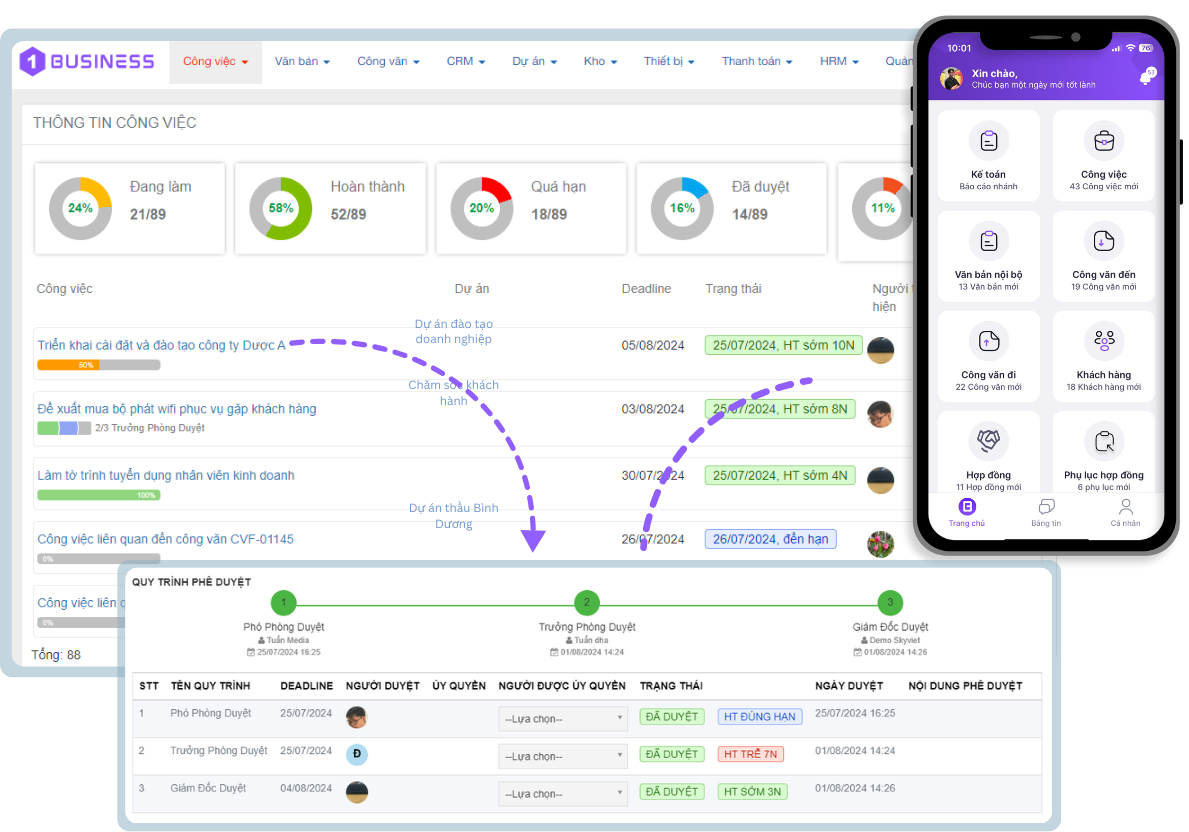Click approval step 2 circle Trưởng Phòng Duyệt
1189x832 pixels.
(587, 603)
